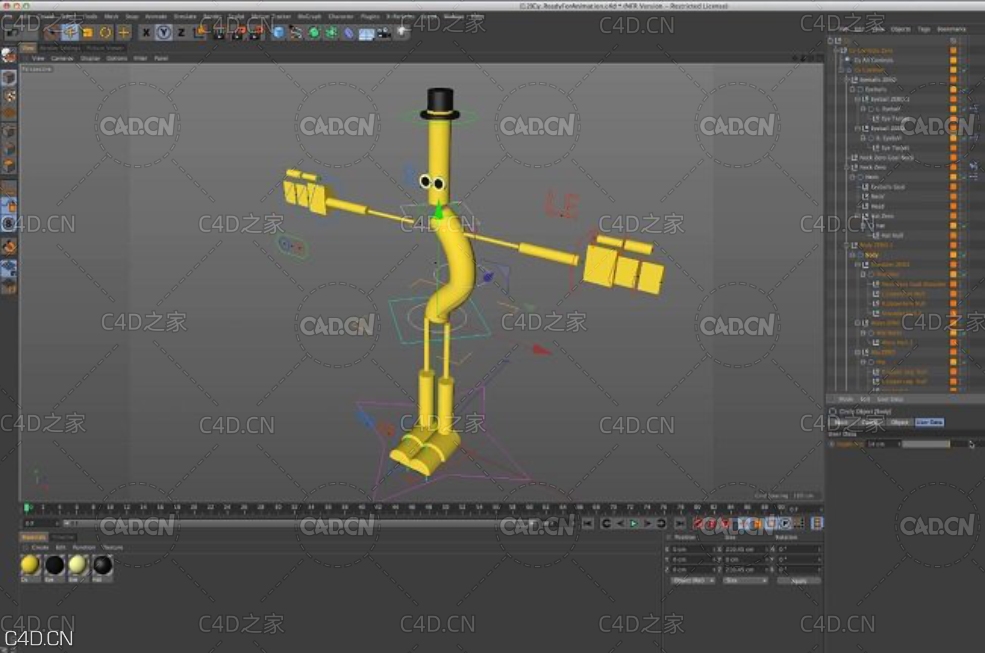Select the Scale tool in the toolbar
This screenshot has width=985, height=653.
pos(87,32)
